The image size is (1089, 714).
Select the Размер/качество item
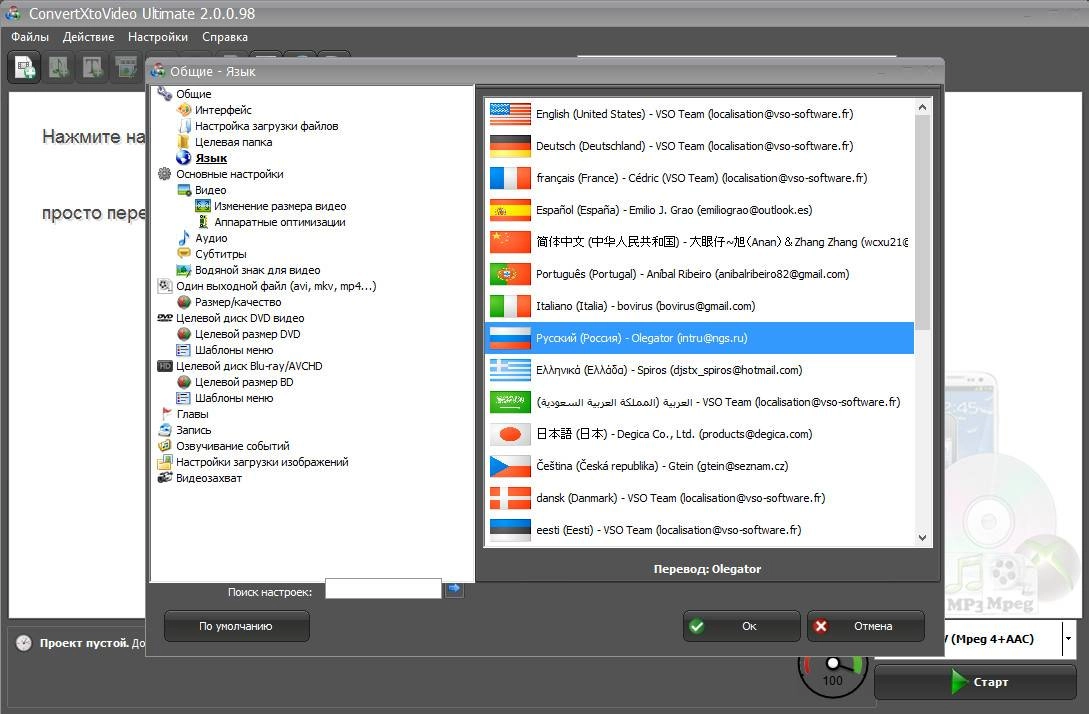(x=238, y=301)
